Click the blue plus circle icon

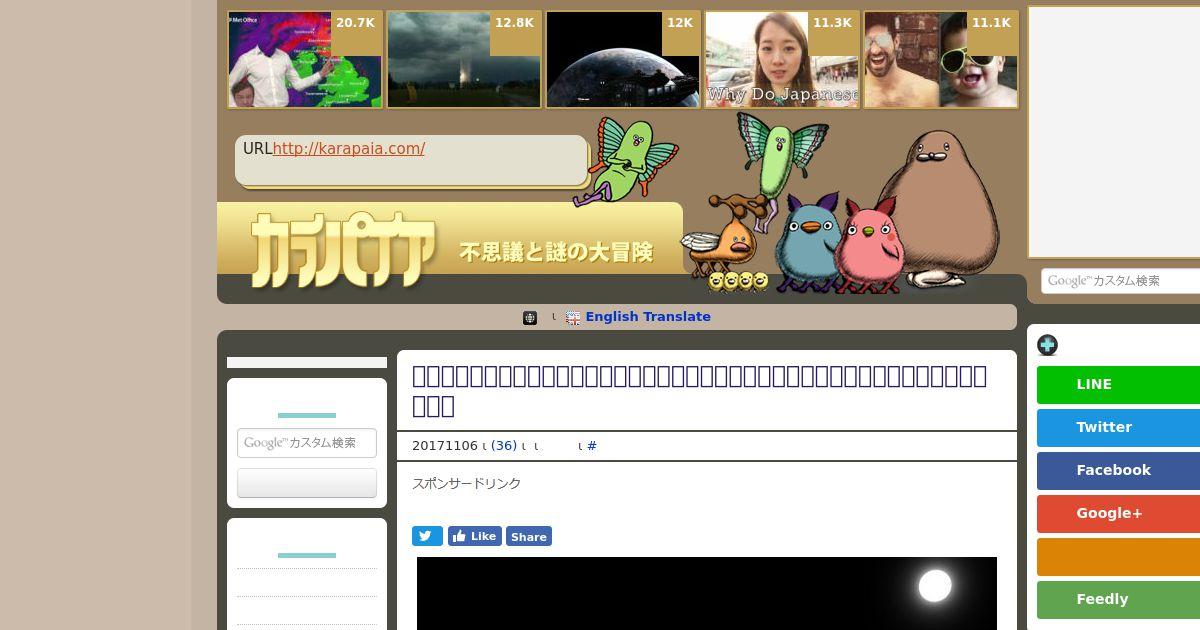tap(1047, 345)
